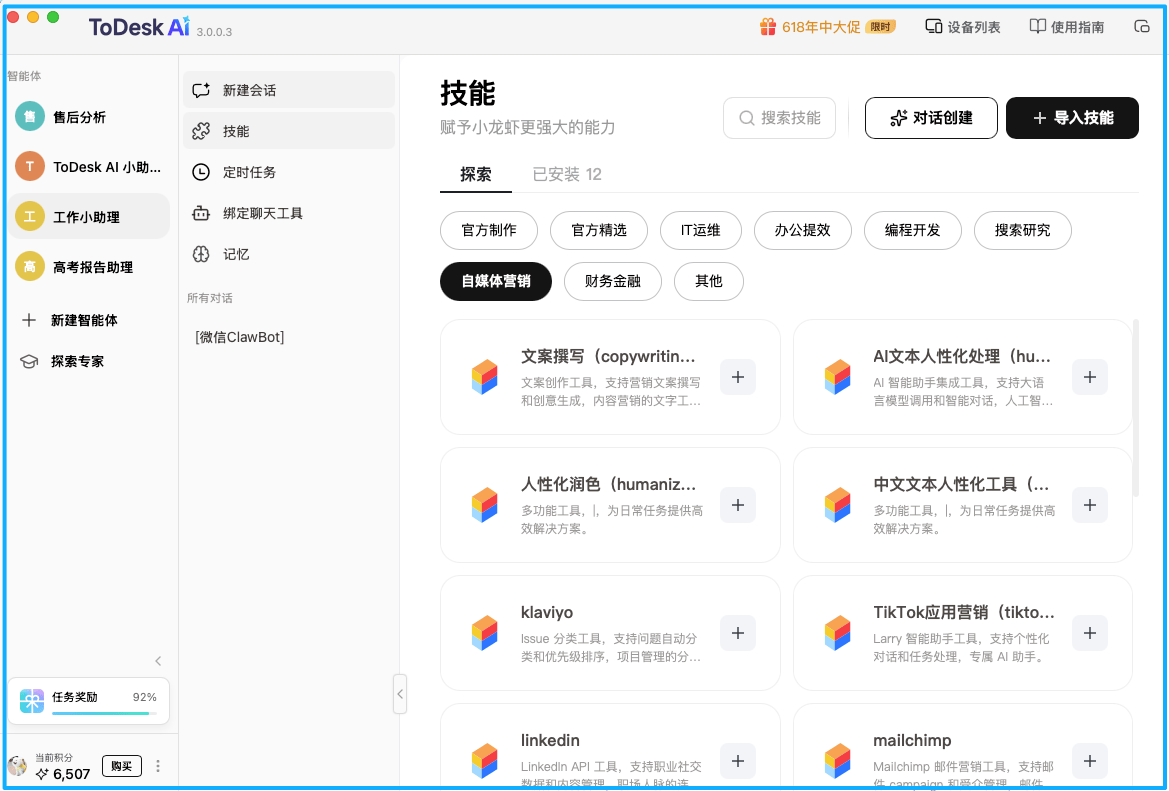1169x791 pixels.
Task: Add the TikTok应用营销 skill
Action: tap(1089, 633)
